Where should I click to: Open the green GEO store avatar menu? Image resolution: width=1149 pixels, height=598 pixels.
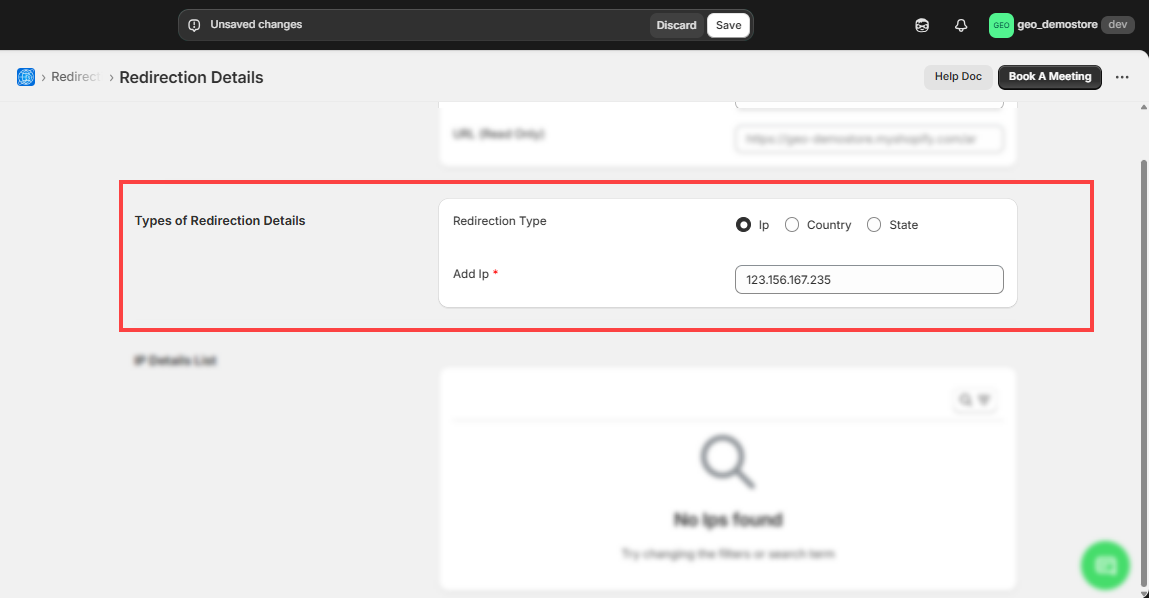point(1001,26)
